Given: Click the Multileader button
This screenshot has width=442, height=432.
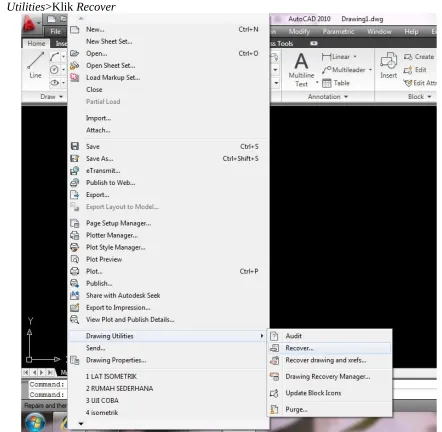Looking at the screenshot, I should [x=344, y=70].
